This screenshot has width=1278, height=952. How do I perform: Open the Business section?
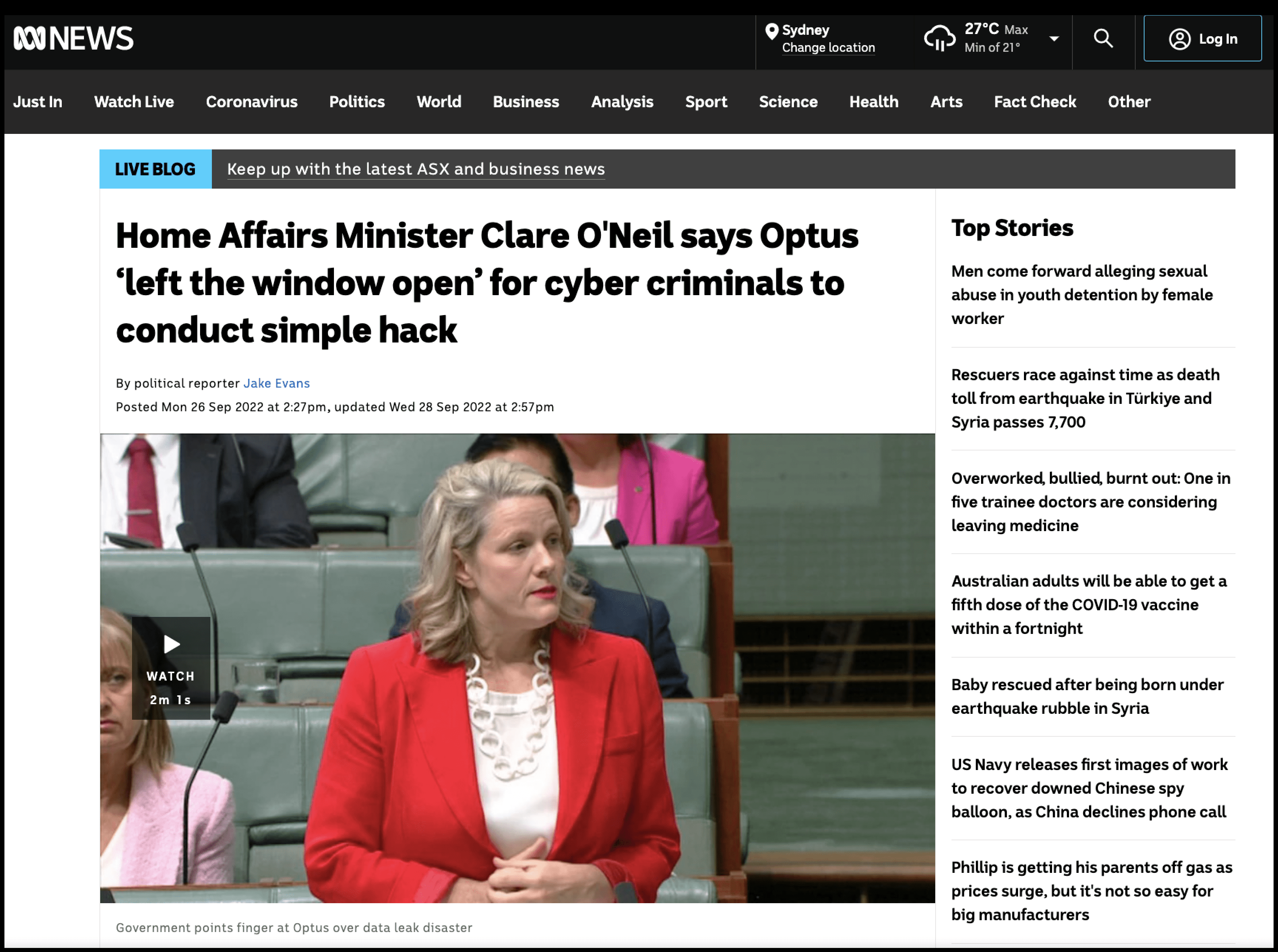(525, 102)
